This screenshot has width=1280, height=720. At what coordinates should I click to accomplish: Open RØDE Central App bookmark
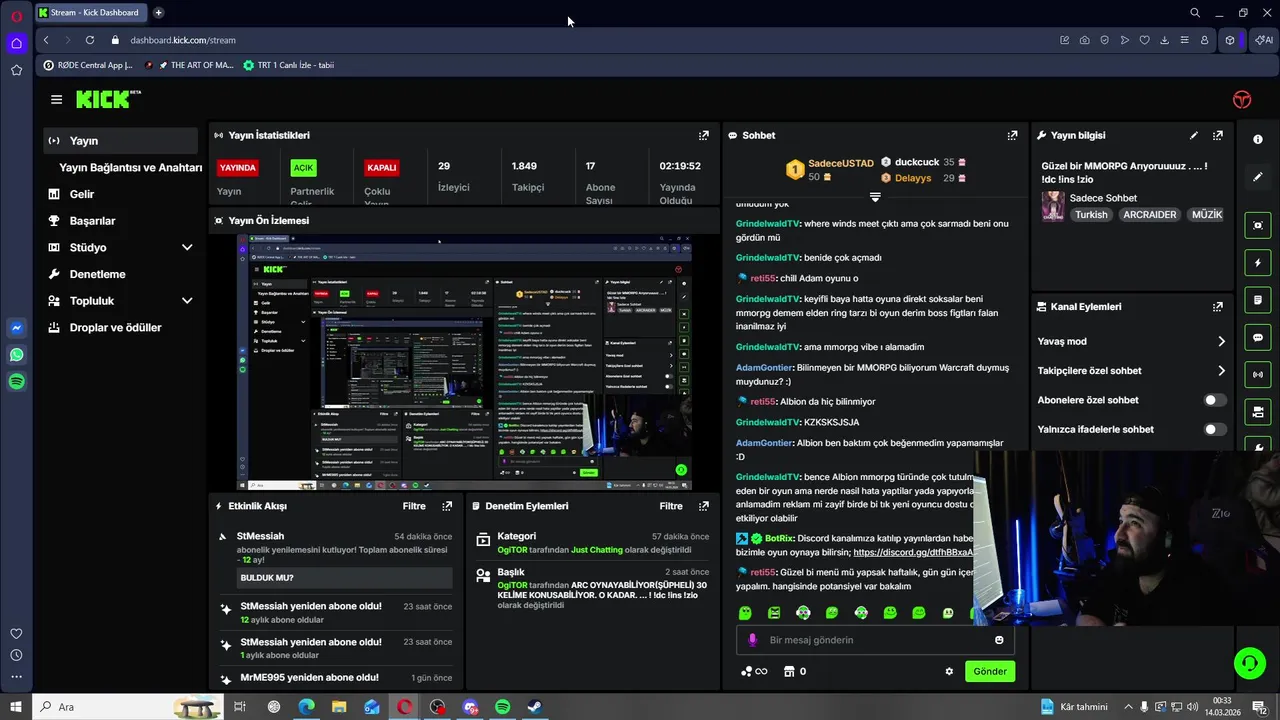coord(88,65)
